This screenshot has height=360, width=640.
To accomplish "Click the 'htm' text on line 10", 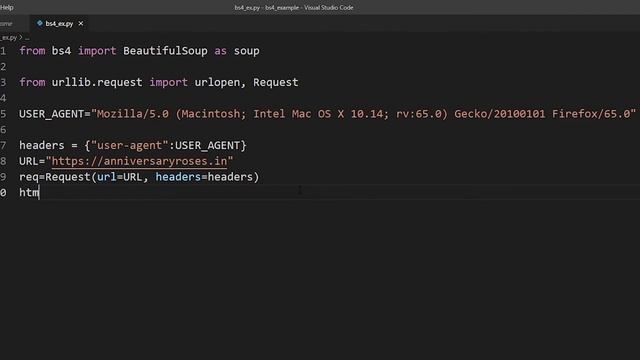I will point(29,193).
